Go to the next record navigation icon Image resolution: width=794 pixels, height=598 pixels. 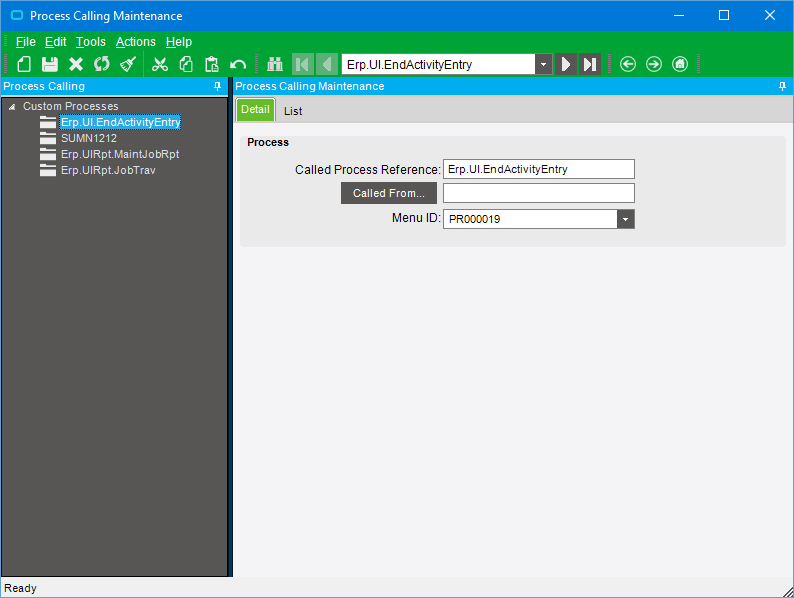[566, 64]
